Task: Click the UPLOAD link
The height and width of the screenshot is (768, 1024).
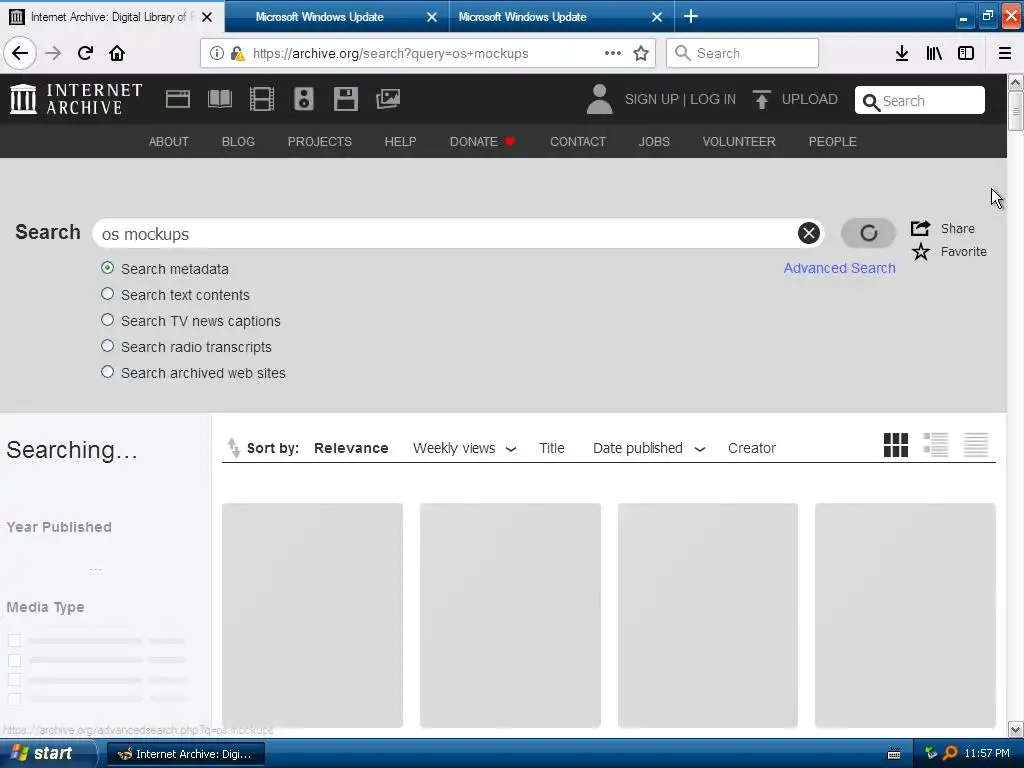Action: [x=809, y=99]
